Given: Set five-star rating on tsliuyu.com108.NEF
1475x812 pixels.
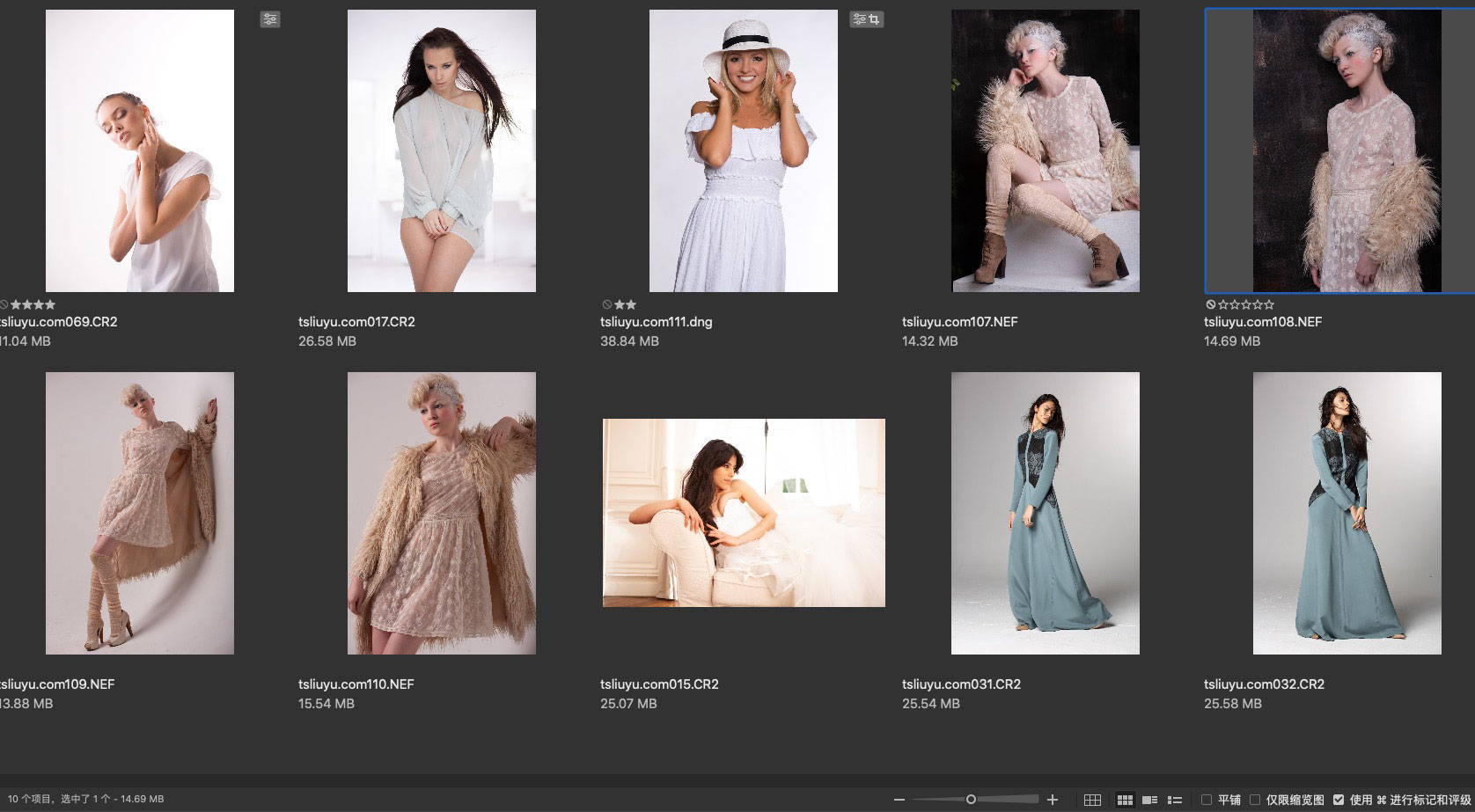Looking at the screenshot, I should pos(1269,304).
